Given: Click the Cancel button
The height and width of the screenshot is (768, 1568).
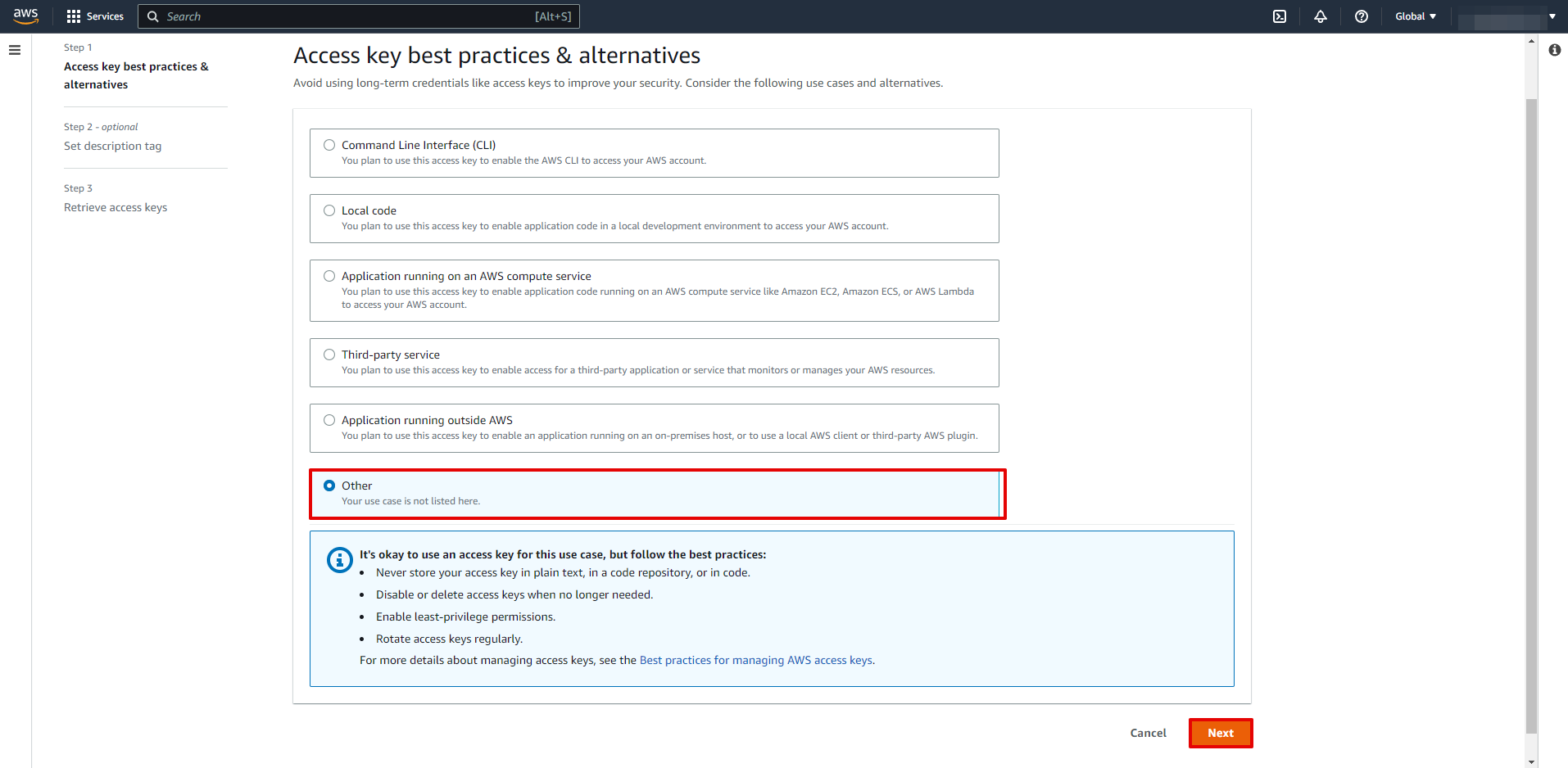Looking at the screenshot, I should point(1148,733).
